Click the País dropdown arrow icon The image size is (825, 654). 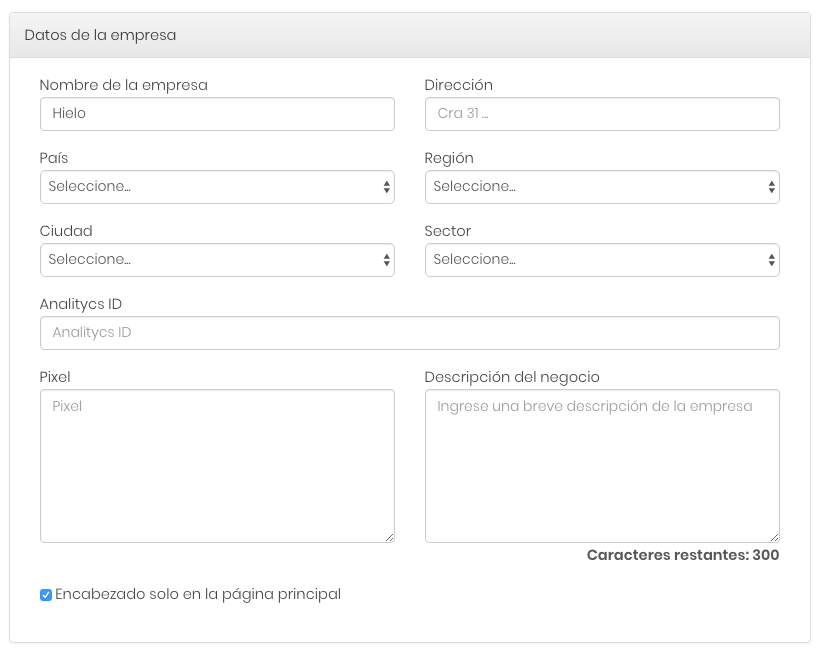(x=387, y=187)
